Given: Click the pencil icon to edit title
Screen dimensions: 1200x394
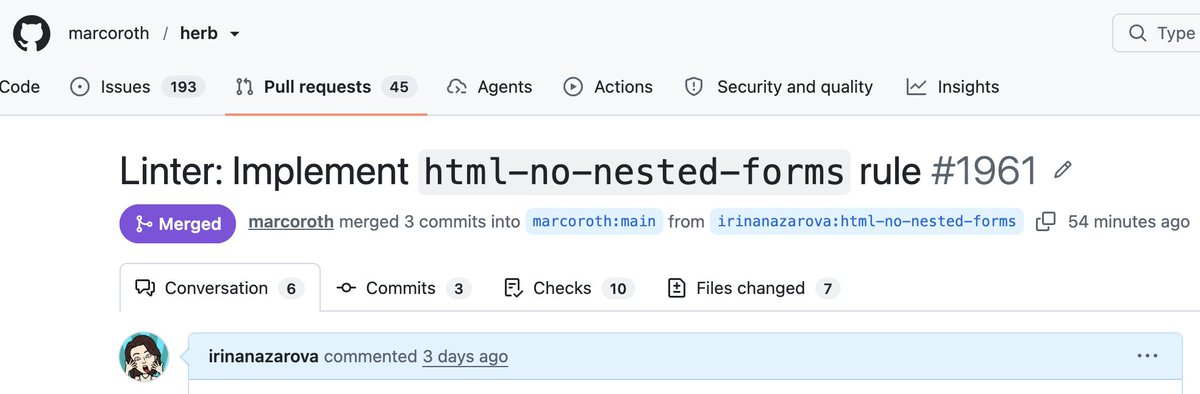Looking at the screenshot, I should pos(1063,171).
